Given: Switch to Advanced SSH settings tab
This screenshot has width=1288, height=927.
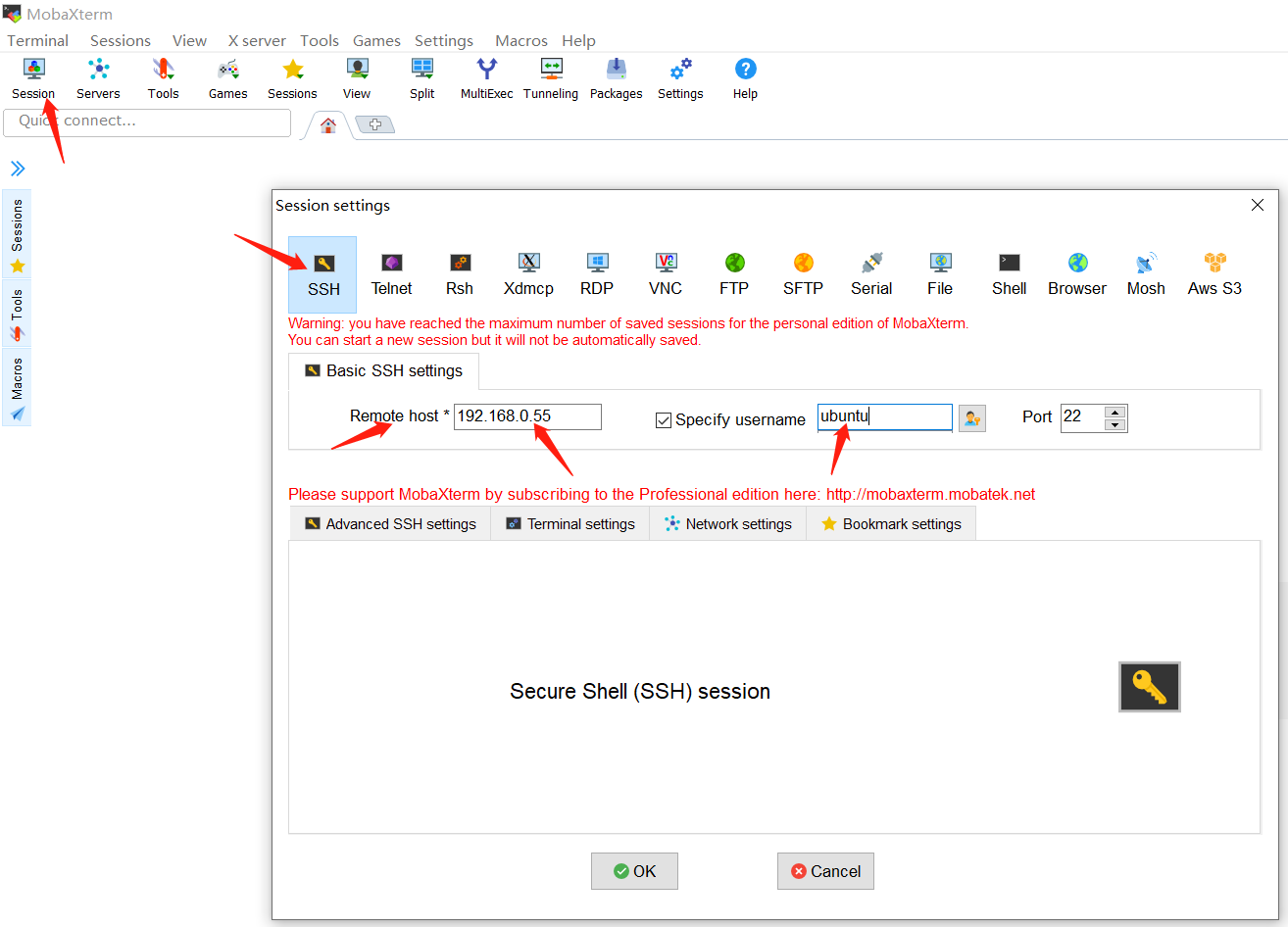Looking at the screenshot, I should point(390,524).
